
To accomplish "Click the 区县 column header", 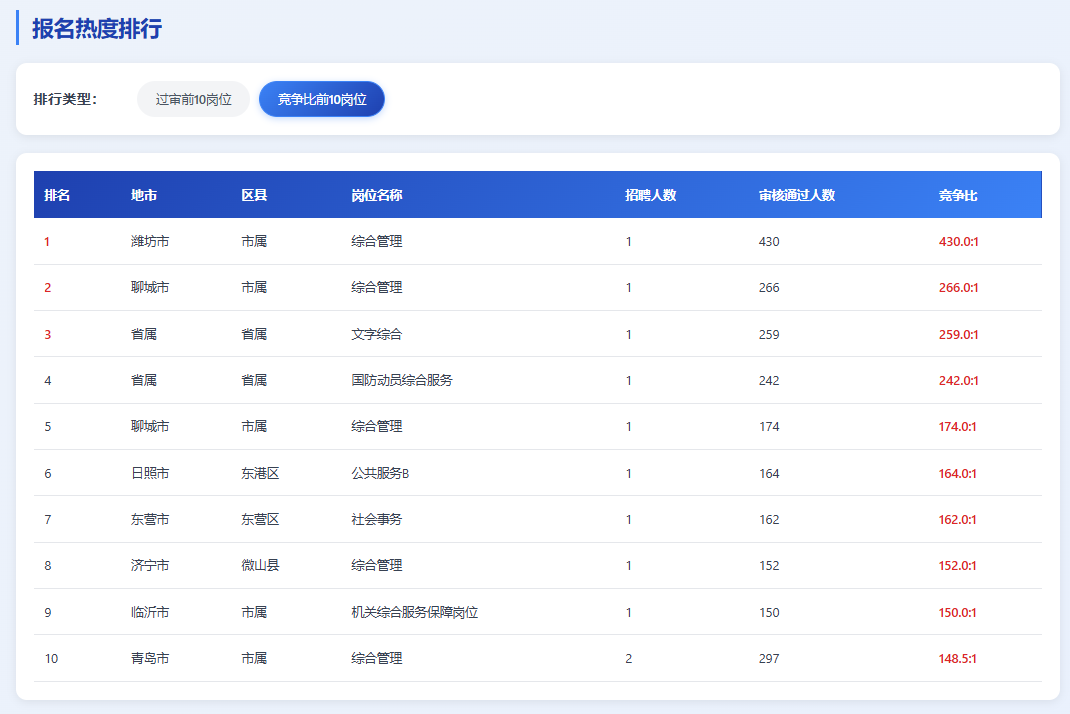I will [x=254, y=195].
